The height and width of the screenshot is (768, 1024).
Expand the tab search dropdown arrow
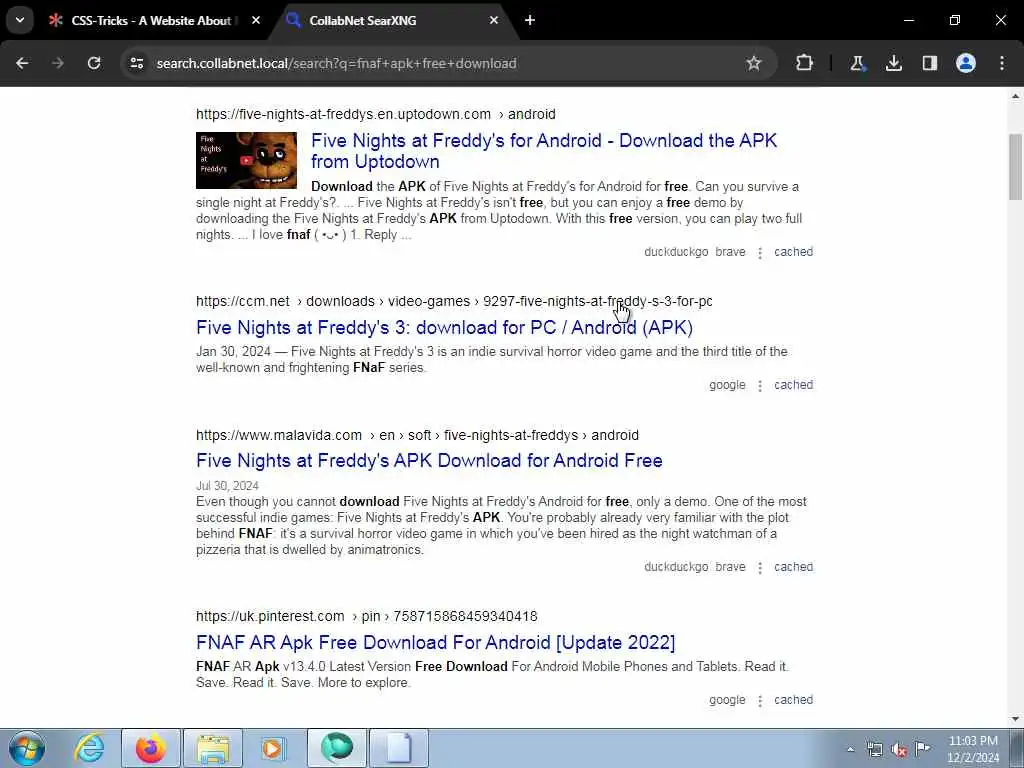pyautogui.click(x=20, y=20)
